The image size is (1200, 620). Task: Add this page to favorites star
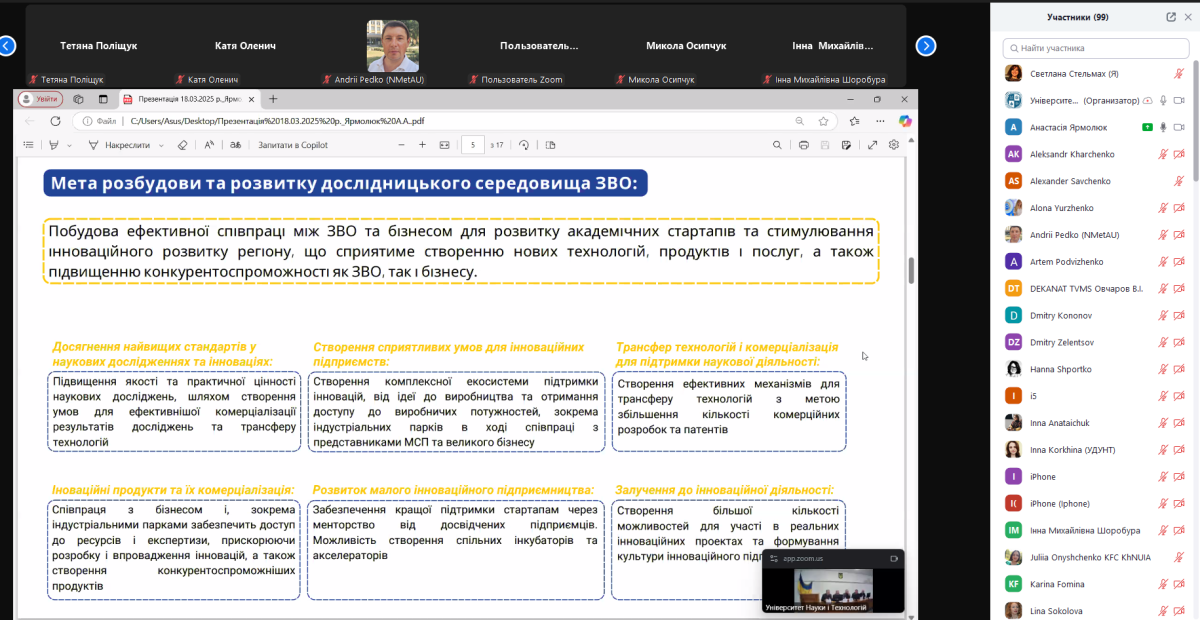pyautogui.click(x=823, y=121)
